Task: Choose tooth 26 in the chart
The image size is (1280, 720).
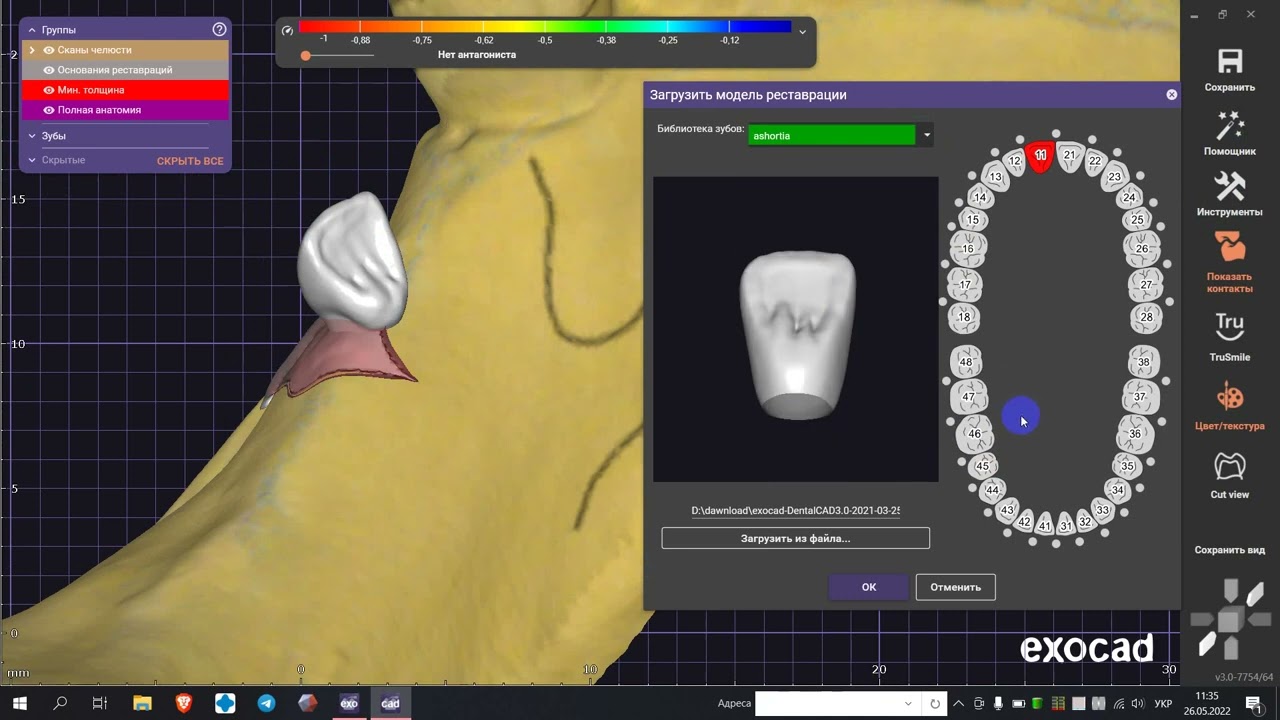Action: point(1142,248)
